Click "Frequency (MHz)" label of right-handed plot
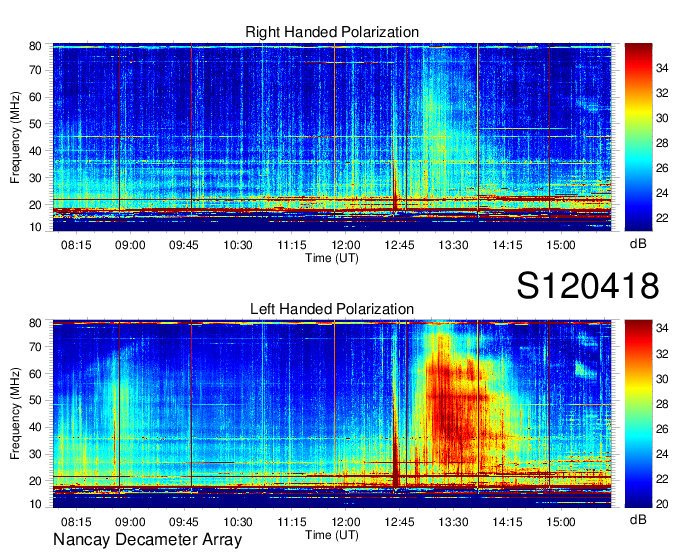The width and height of the screenshot is (680, 552). click(x=15, y=137)
